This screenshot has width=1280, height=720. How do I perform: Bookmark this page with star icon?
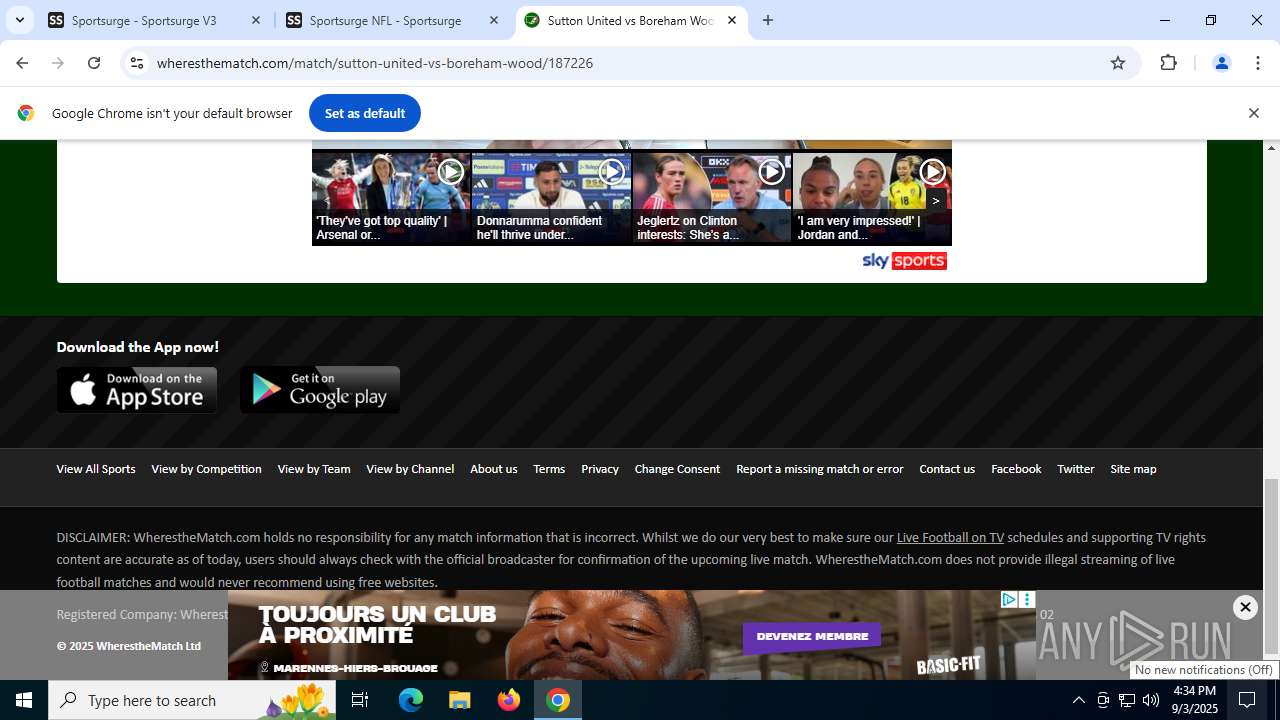(x=1118, y=63)
